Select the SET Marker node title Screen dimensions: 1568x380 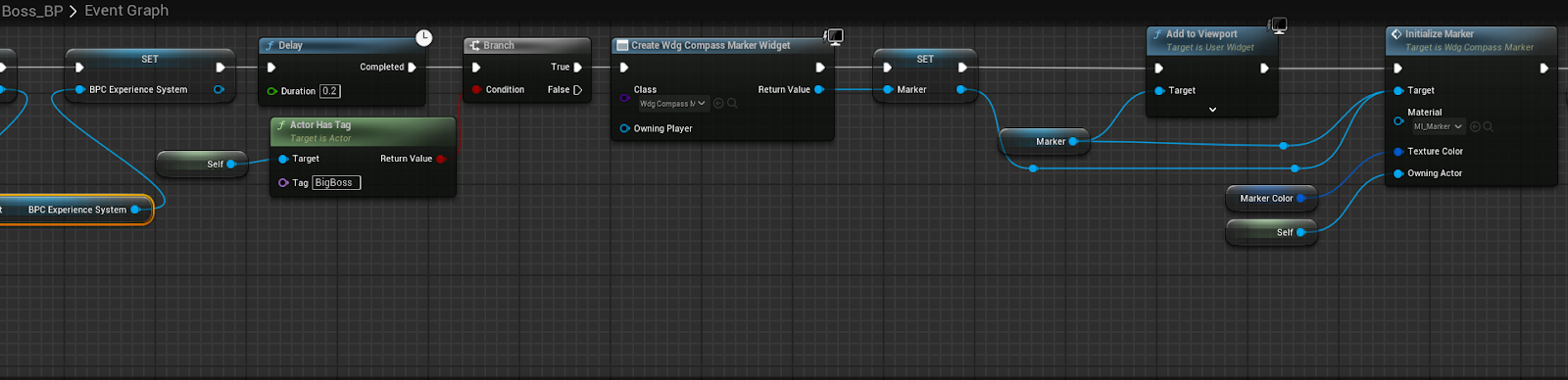point(925,59)
